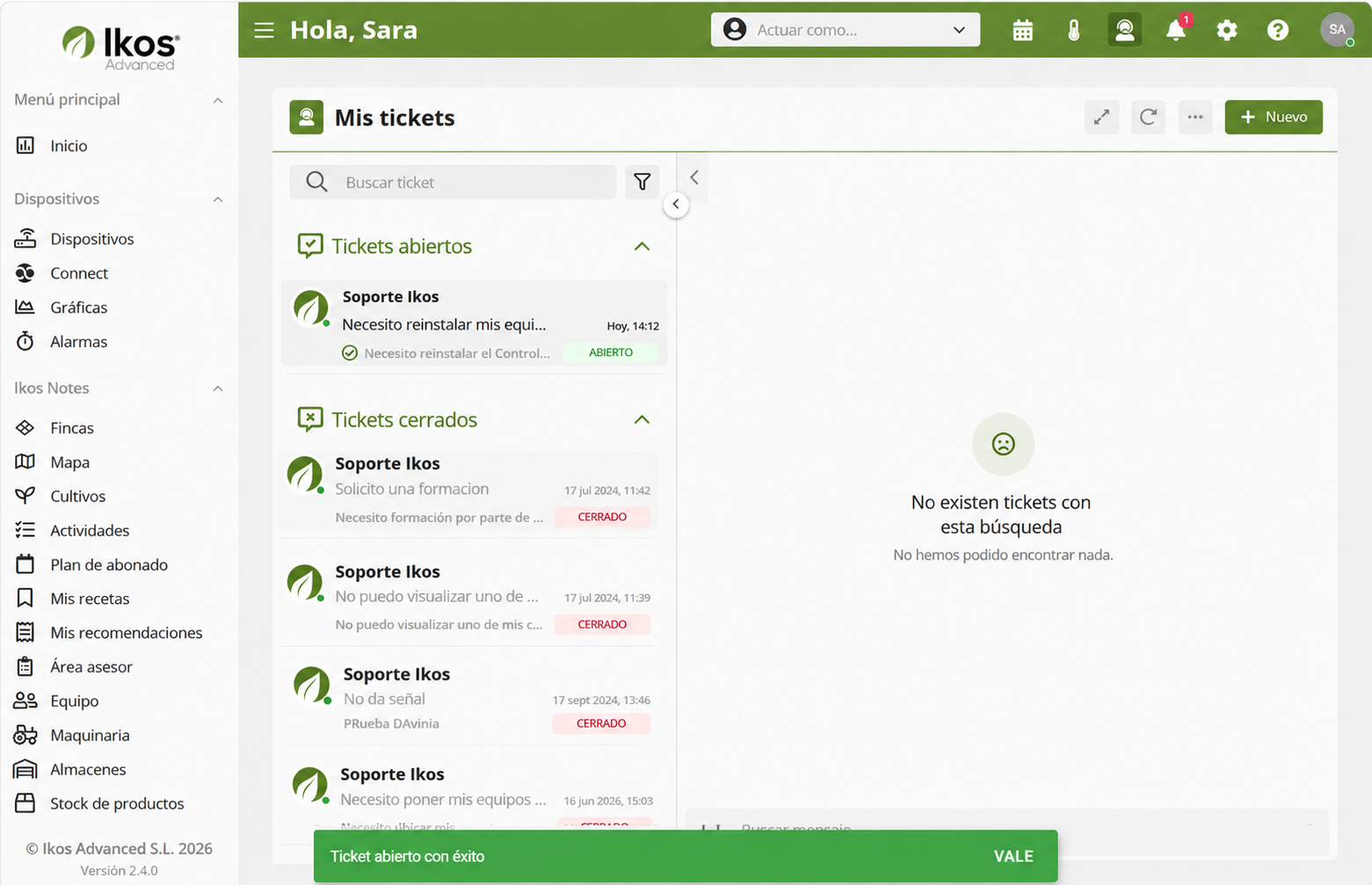Screen dimensions: 1372x885
Task: Open closed ticket 'No puedo visualizar uno de'
Action: coord(468,598)
